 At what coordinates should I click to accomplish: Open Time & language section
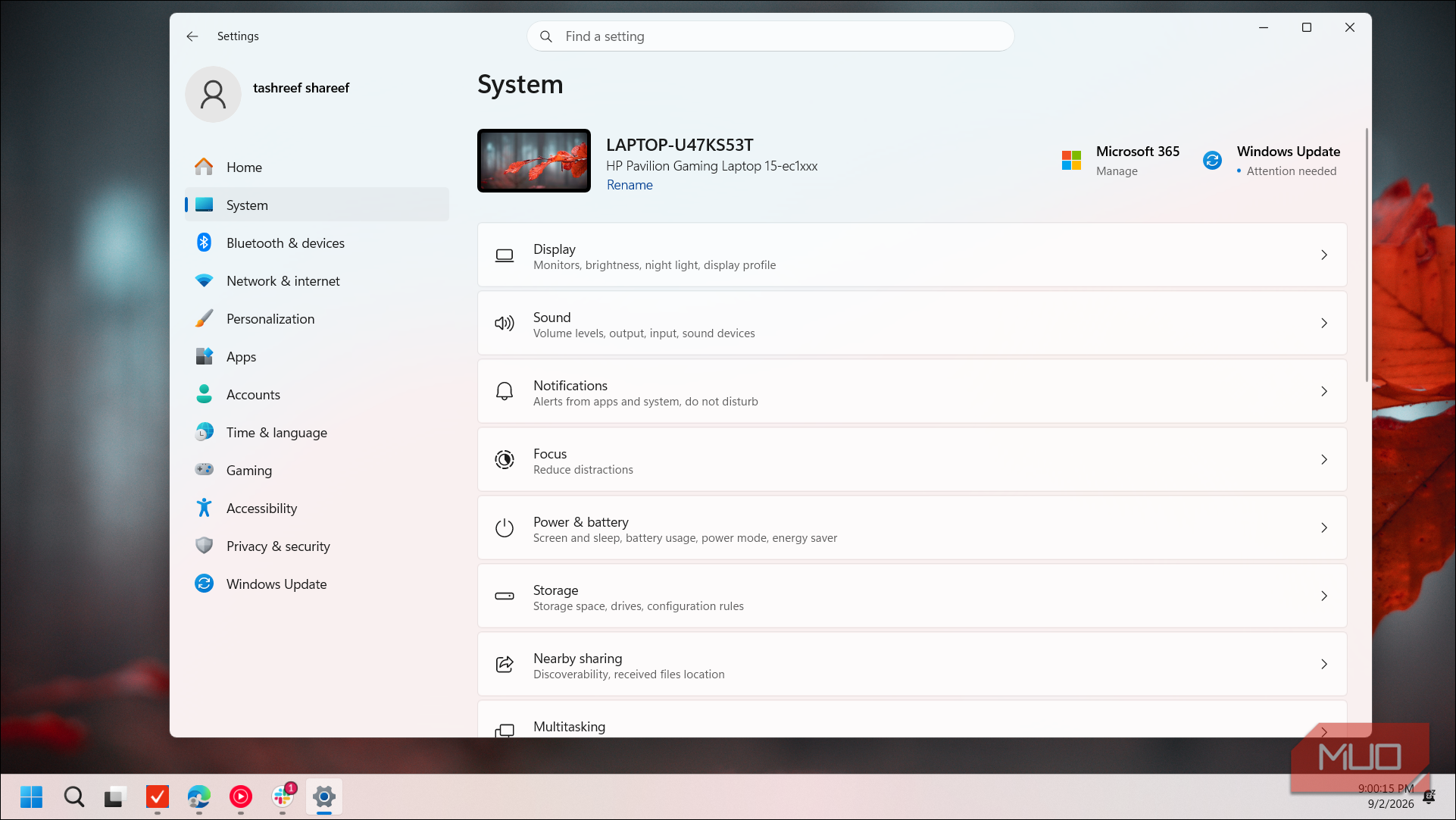coord(317,432)
